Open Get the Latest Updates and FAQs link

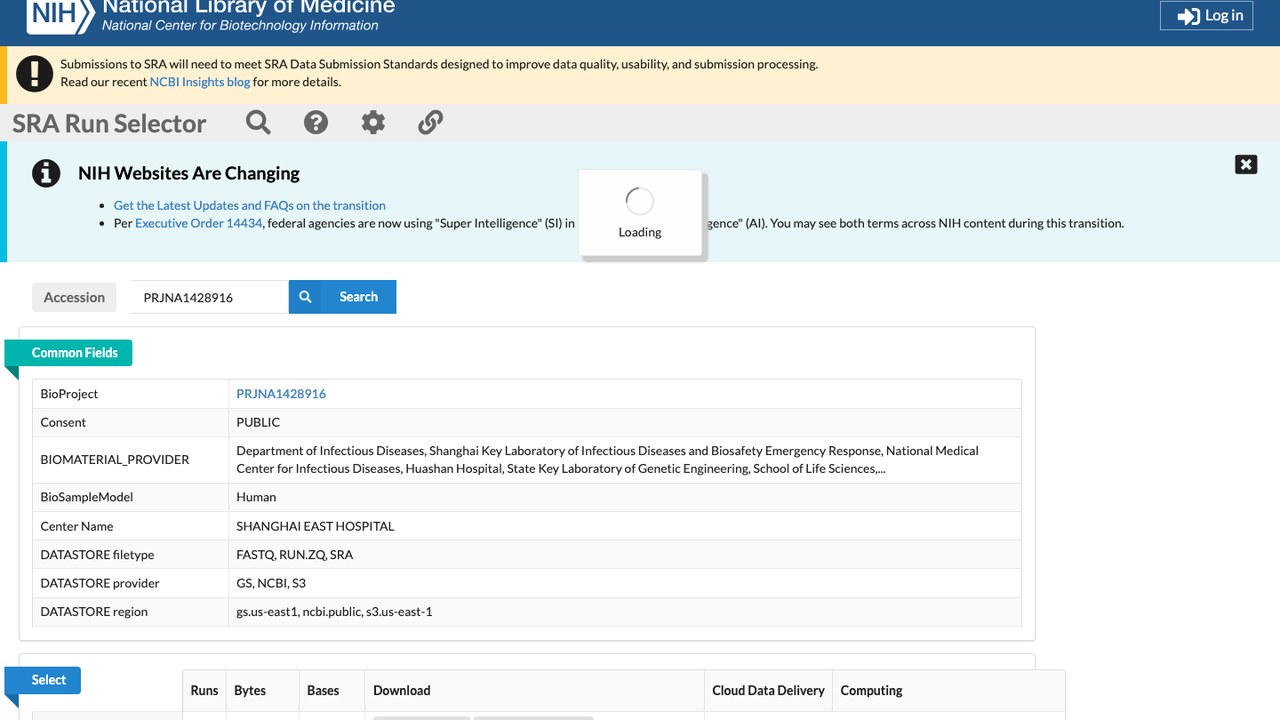[x=250, y=205]
